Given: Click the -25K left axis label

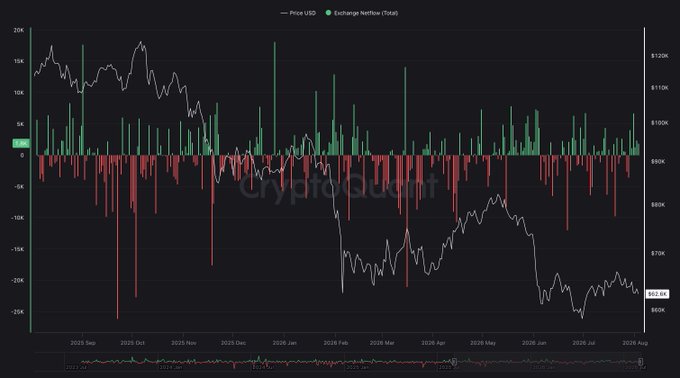Looking at the screenshot, I should (18, 312).
